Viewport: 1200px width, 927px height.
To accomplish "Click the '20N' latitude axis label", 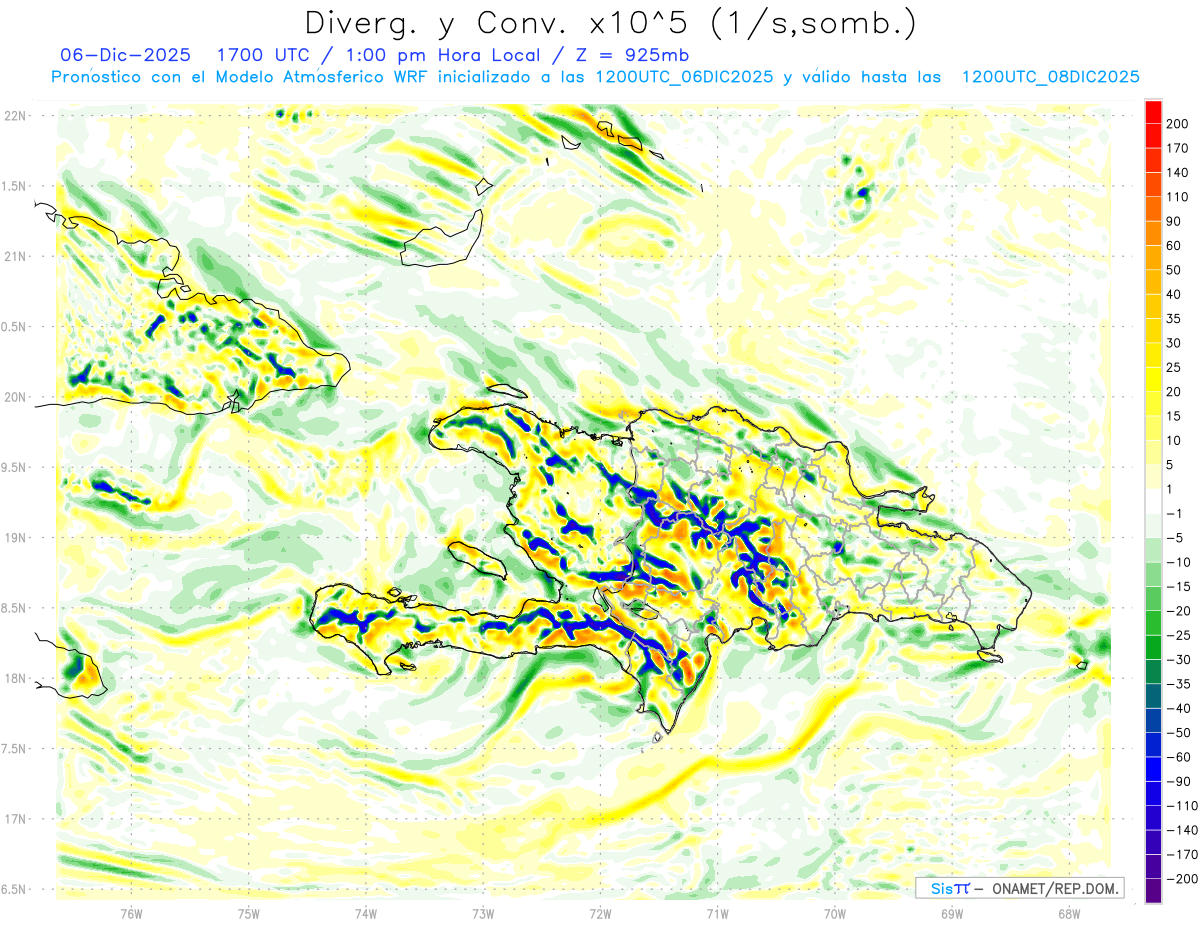I will [x=14, y=397].
